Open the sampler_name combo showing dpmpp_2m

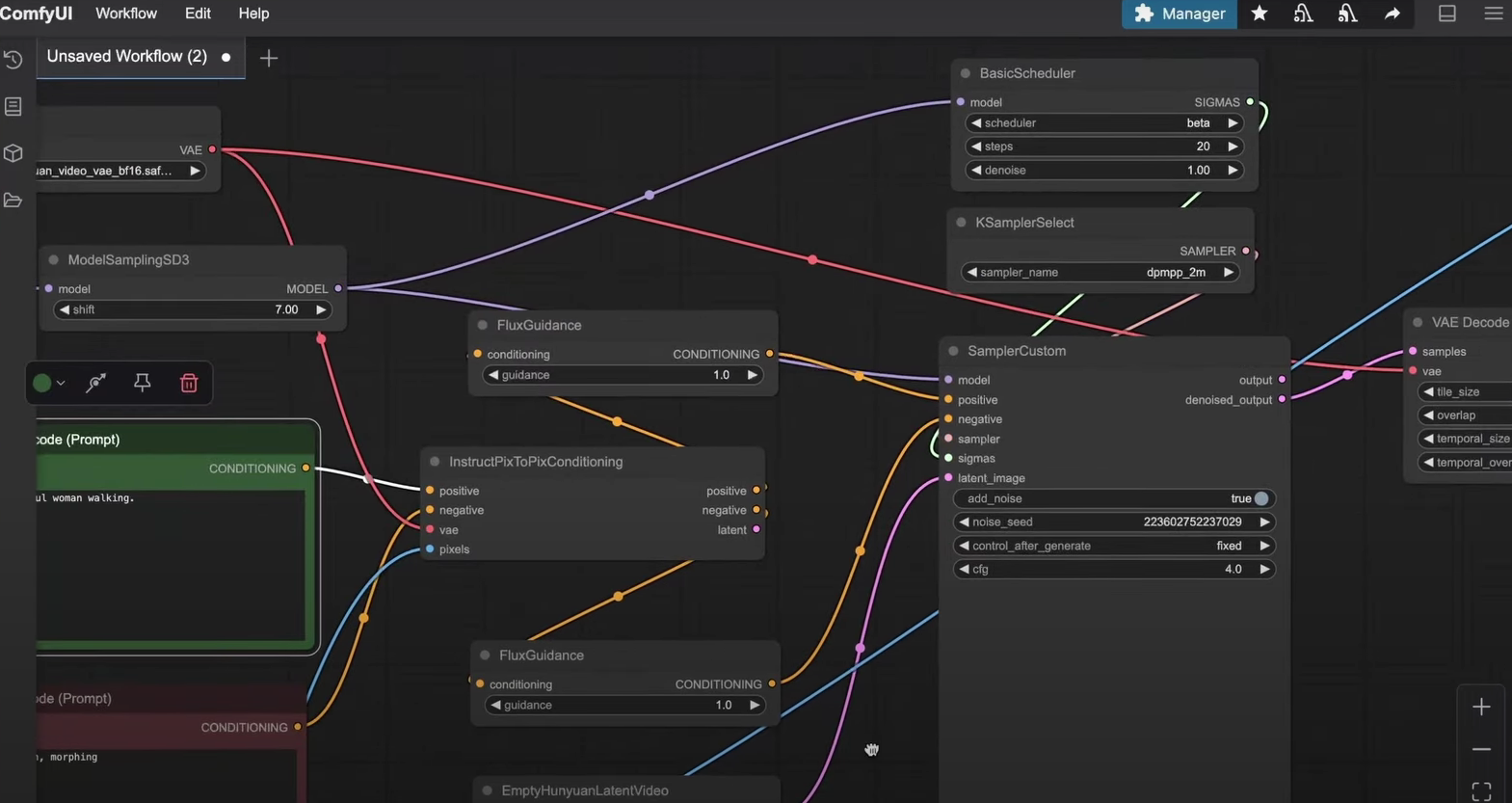pyautogui.click(x=1100, y=273)
